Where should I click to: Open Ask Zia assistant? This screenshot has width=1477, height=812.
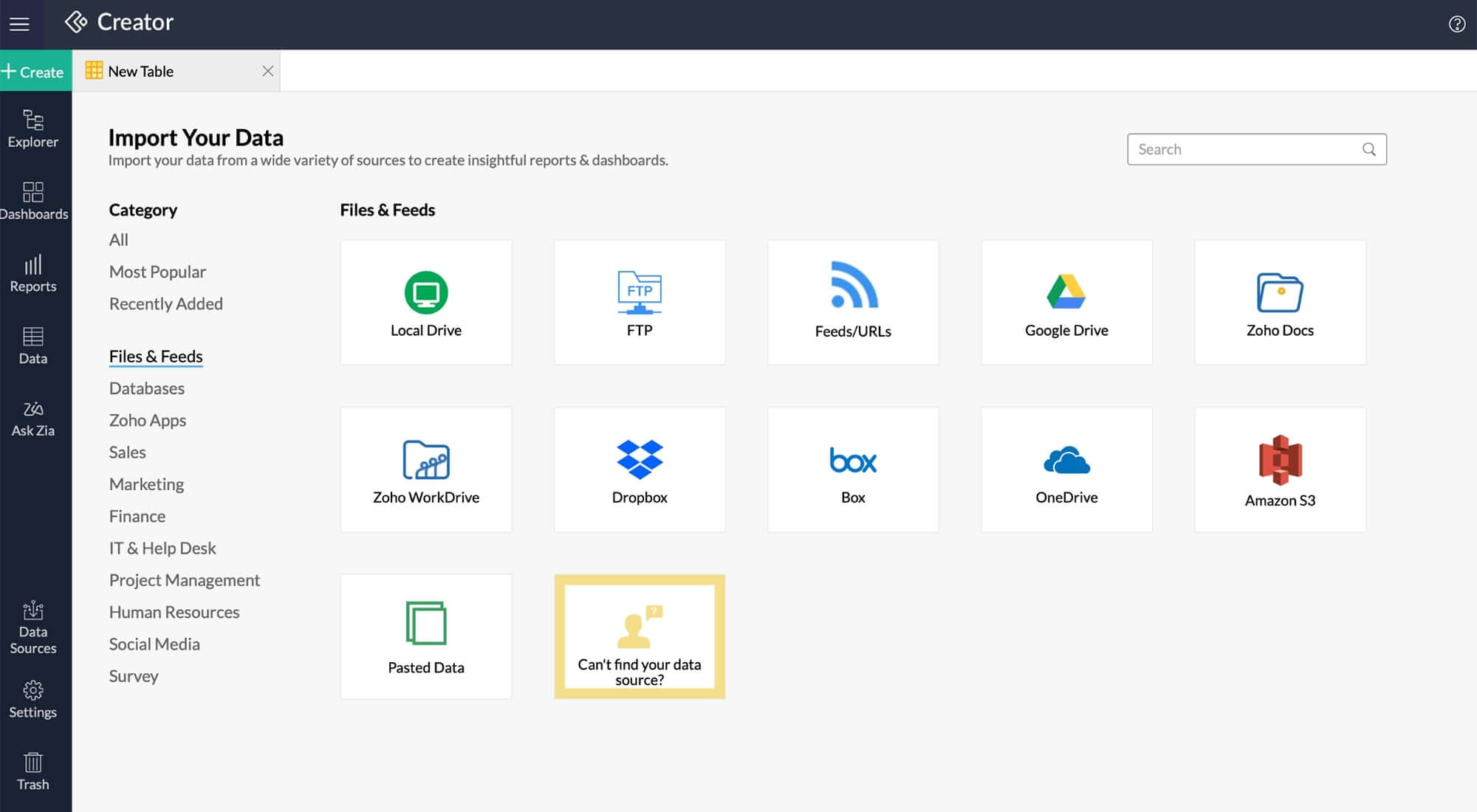33,419
